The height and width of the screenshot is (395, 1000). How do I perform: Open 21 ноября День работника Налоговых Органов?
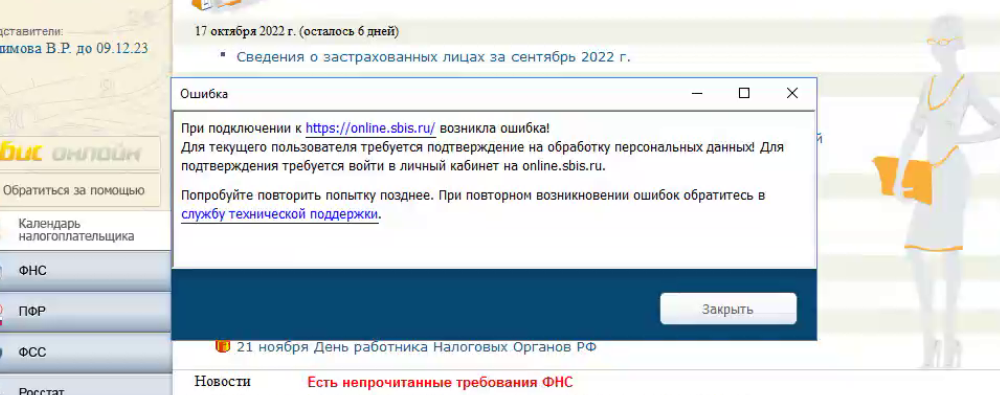[x=416, y=347]
